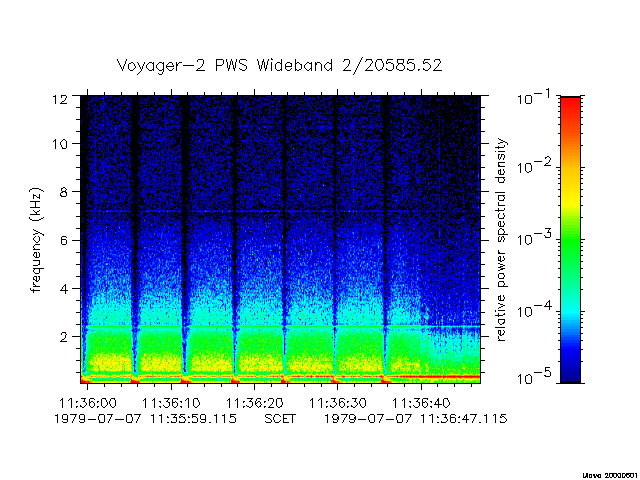Screen dimensions: 640x480
Task: Click the '12' frequency tick label
Action: tap(60, 99)
